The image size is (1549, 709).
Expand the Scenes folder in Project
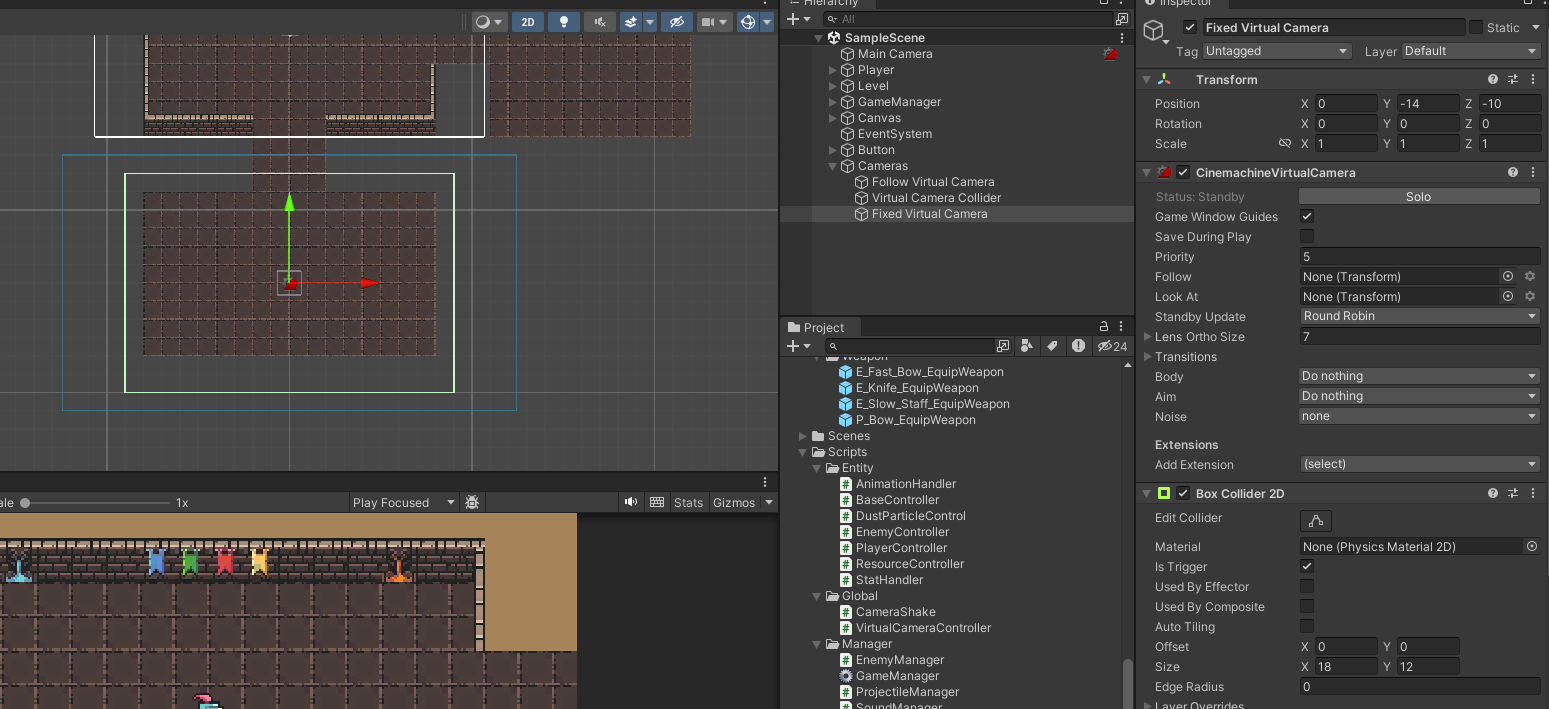coord(803,436)
